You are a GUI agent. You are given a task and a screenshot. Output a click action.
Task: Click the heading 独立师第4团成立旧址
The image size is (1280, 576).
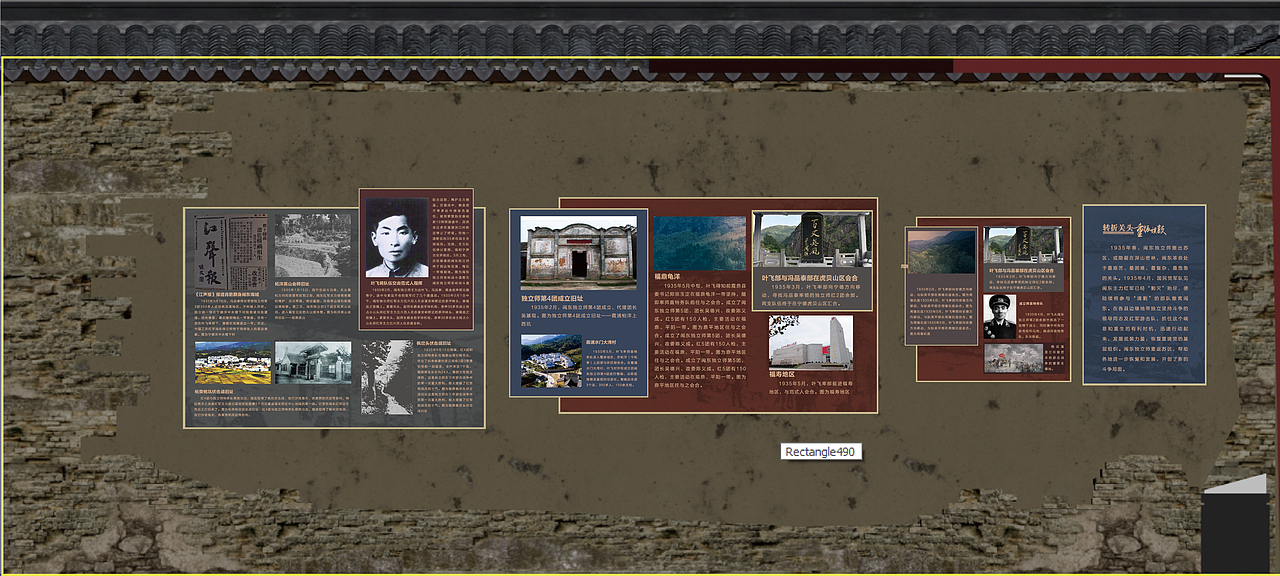tap(552, 298)
